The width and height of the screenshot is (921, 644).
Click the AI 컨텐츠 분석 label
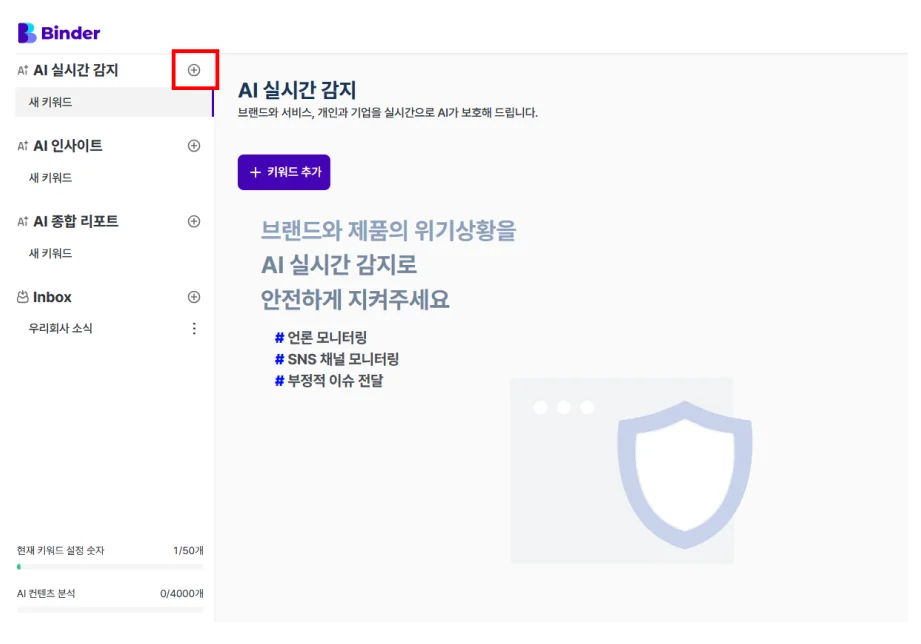pos(46,593)
